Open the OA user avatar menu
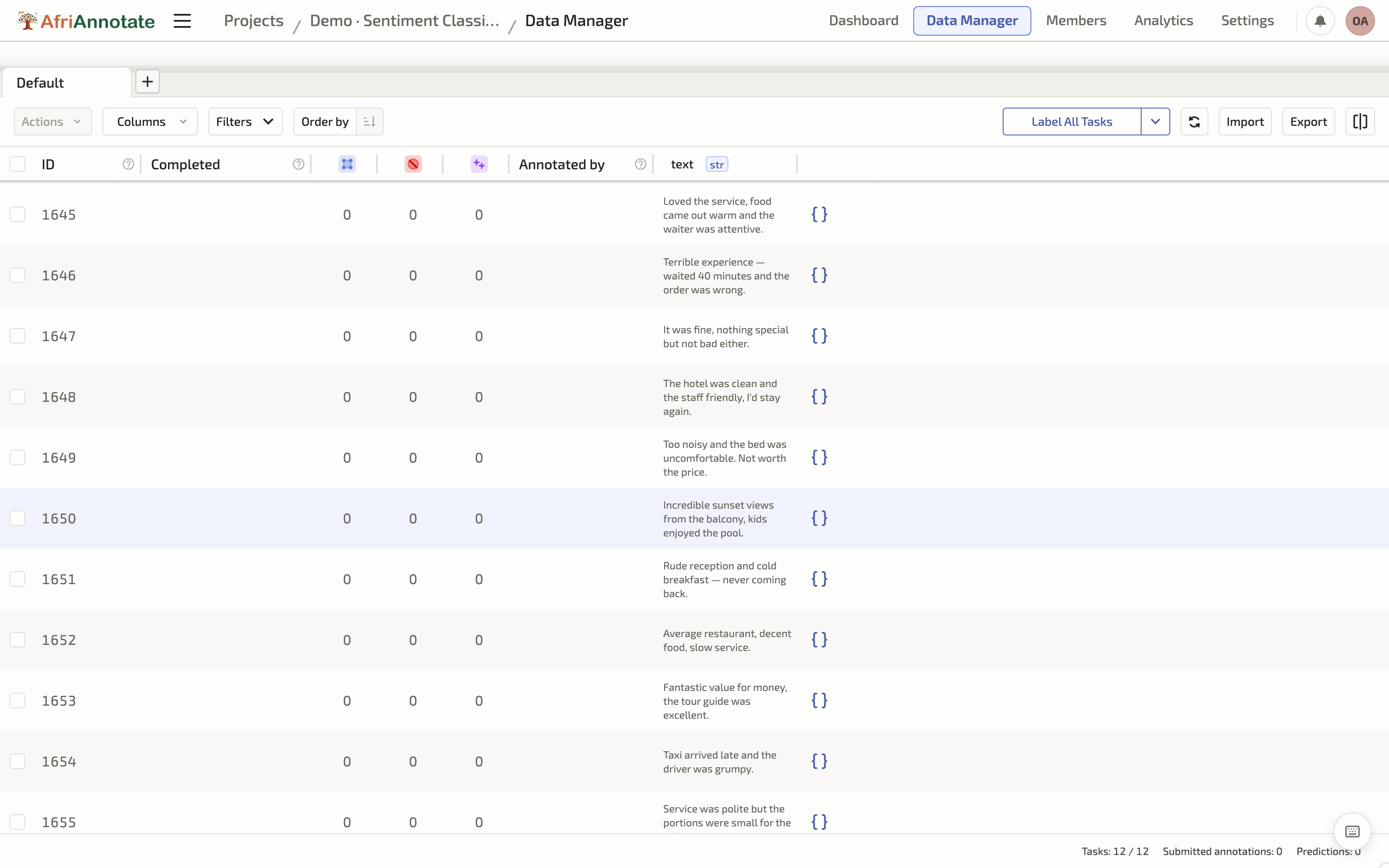 click(x=1360, y=21)
